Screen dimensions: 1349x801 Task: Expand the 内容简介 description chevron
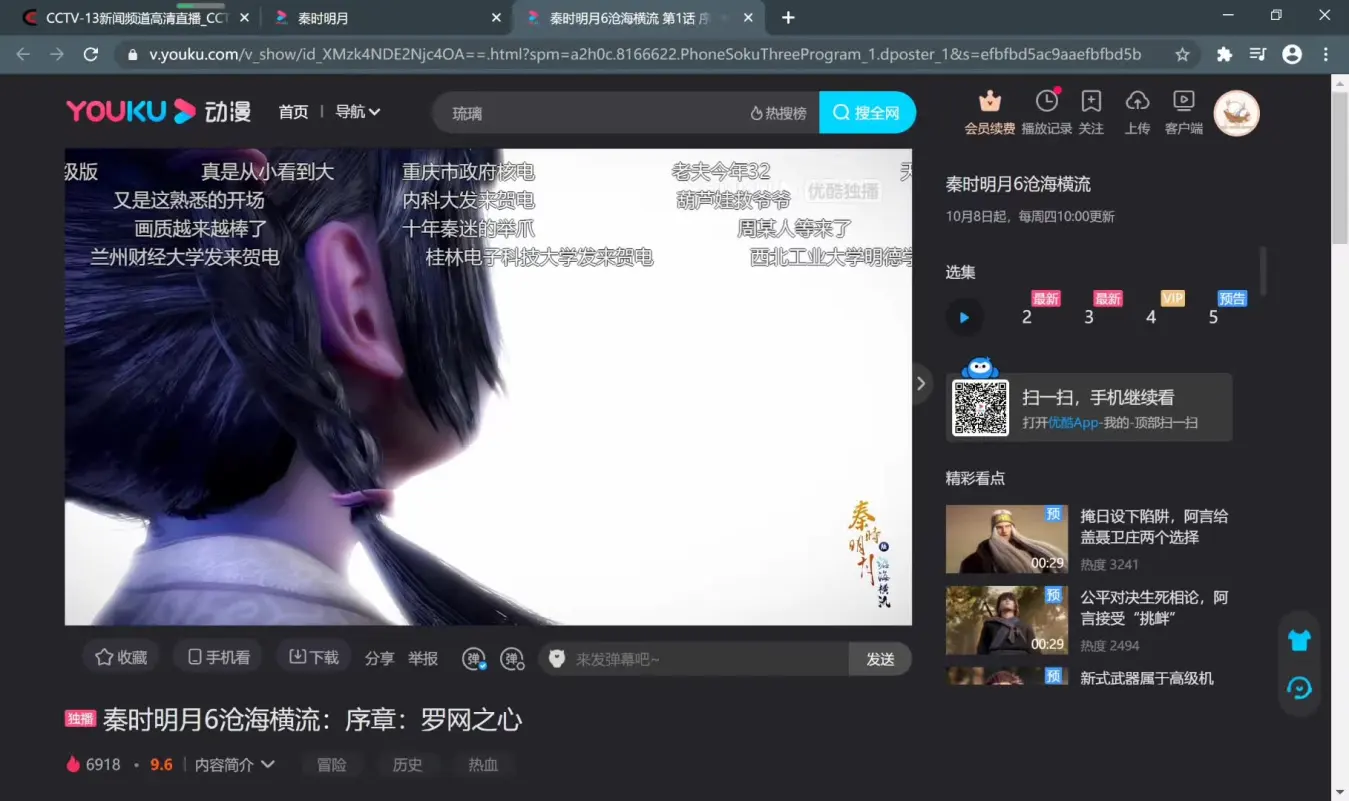[x=268, y=764]
